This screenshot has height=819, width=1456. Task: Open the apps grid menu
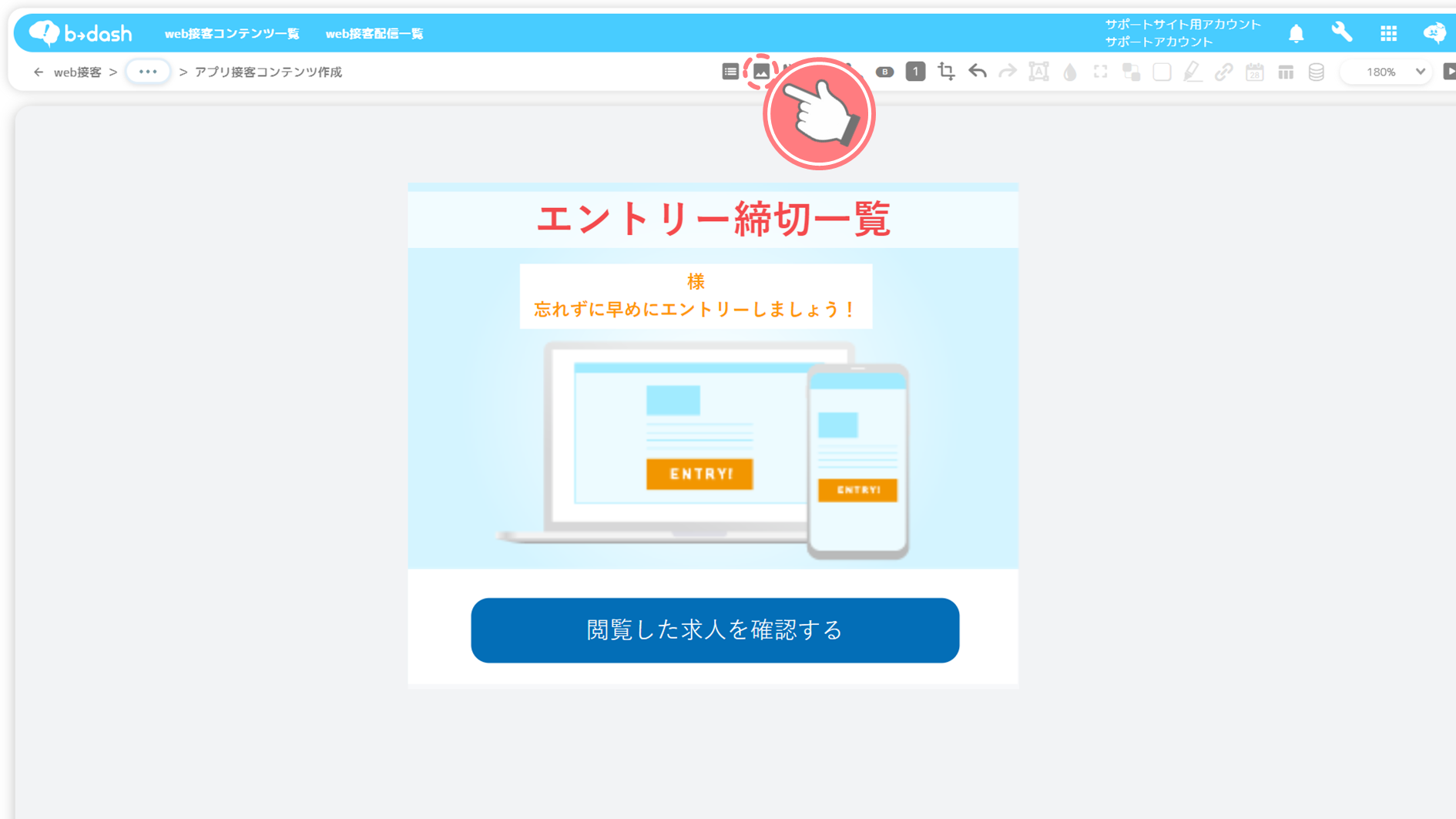1388,33
